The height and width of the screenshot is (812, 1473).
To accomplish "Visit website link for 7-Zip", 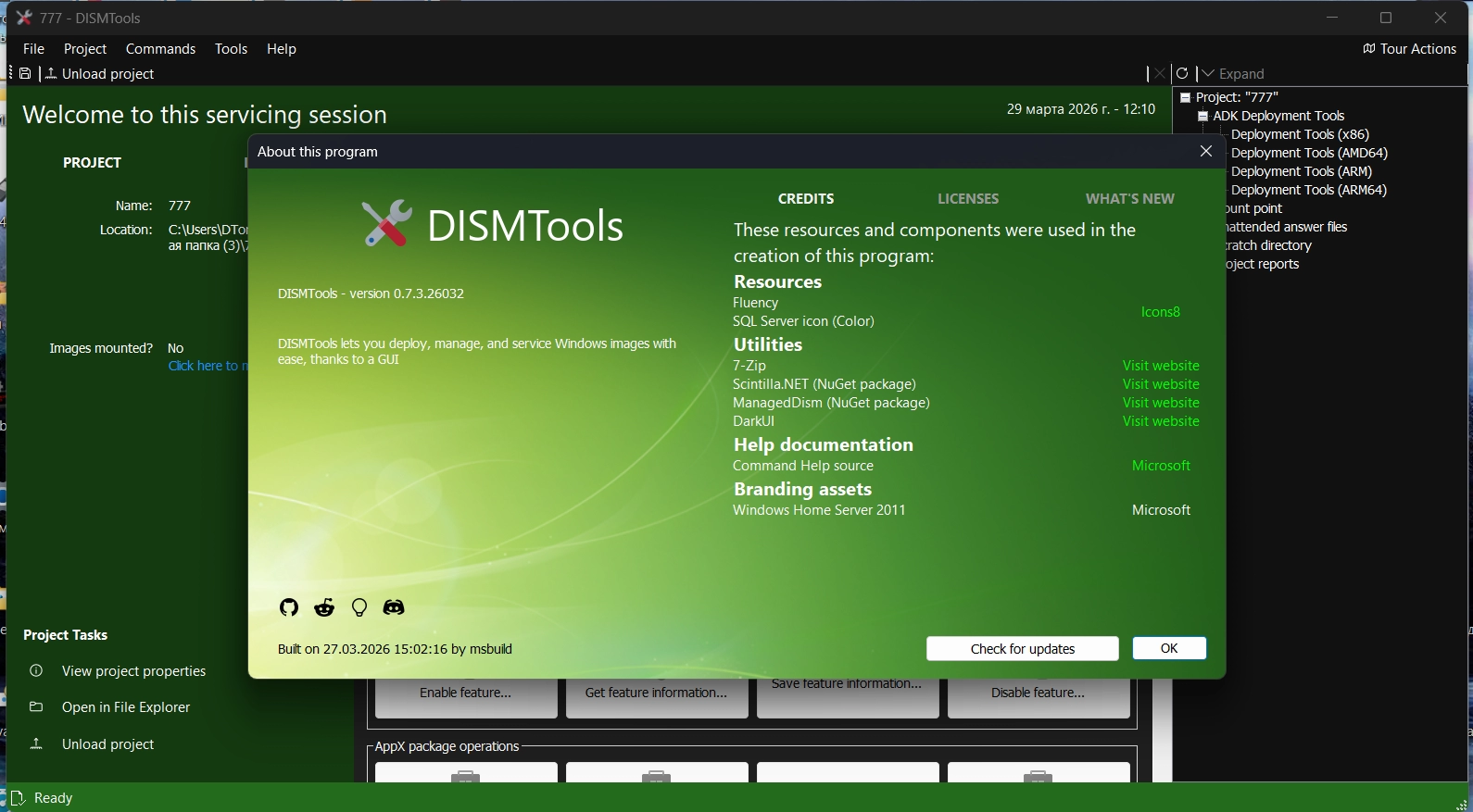I will tap(1160, 366).
